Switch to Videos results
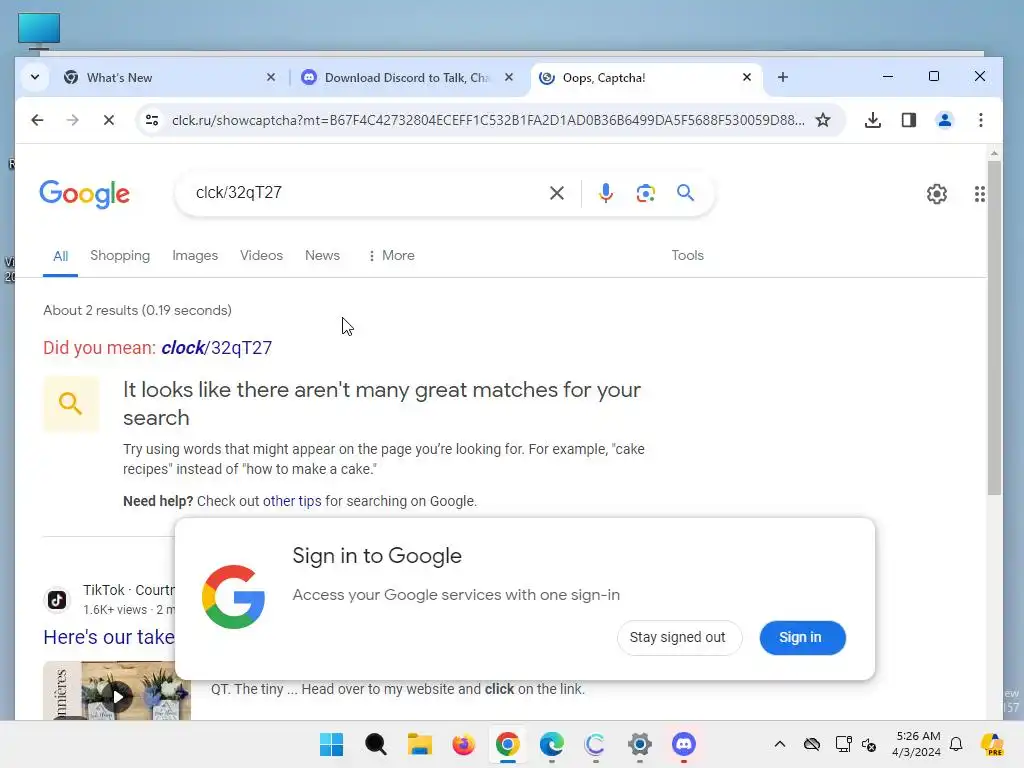Viewport: 1024px width, 768px height. (x=261, y=255)
